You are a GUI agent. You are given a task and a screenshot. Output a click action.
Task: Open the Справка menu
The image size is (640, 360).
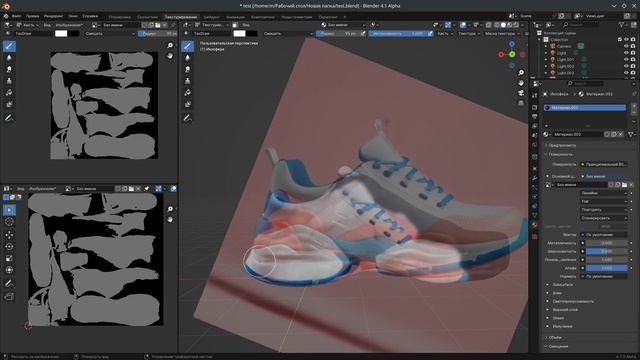90,16
